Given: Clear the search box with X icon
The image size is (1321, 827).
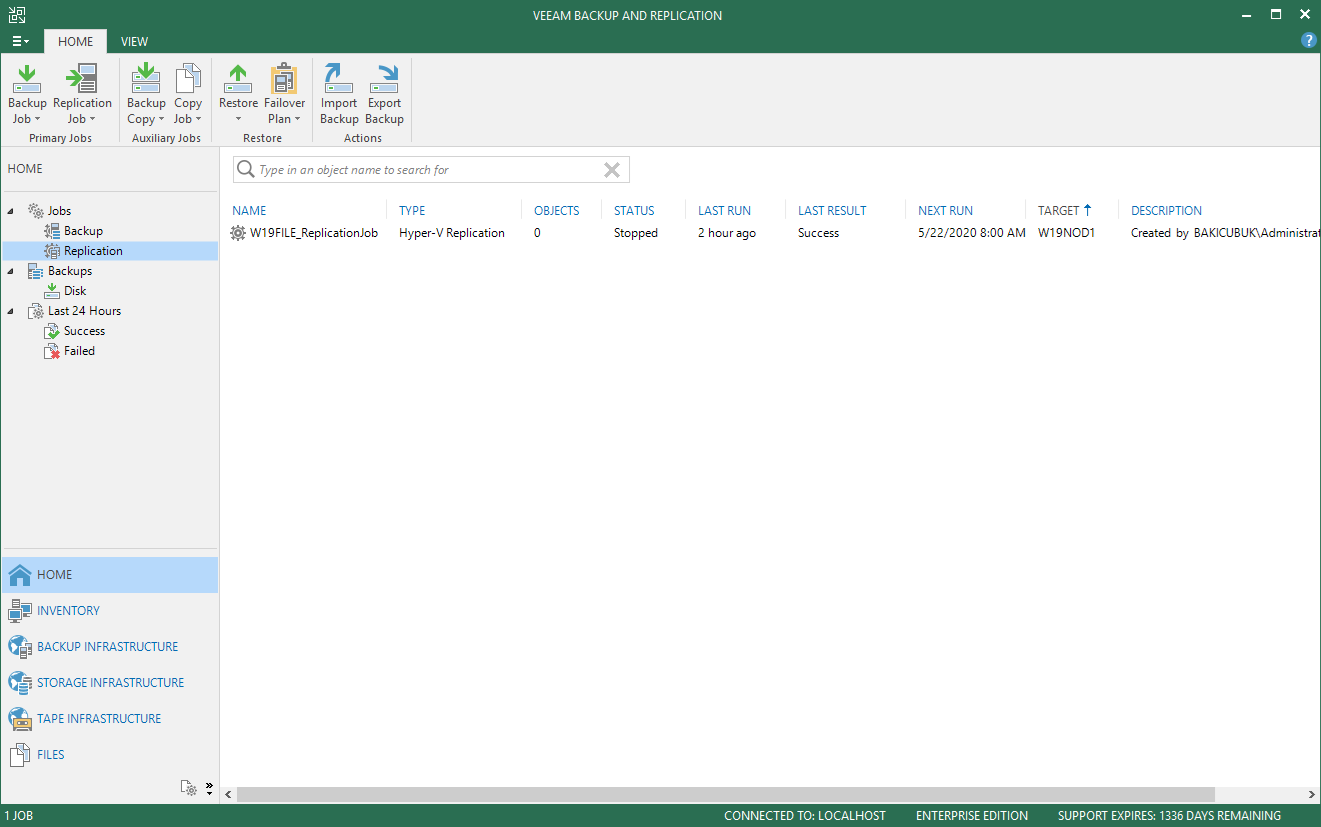Looking at the screenshot, I should point(612,170).
